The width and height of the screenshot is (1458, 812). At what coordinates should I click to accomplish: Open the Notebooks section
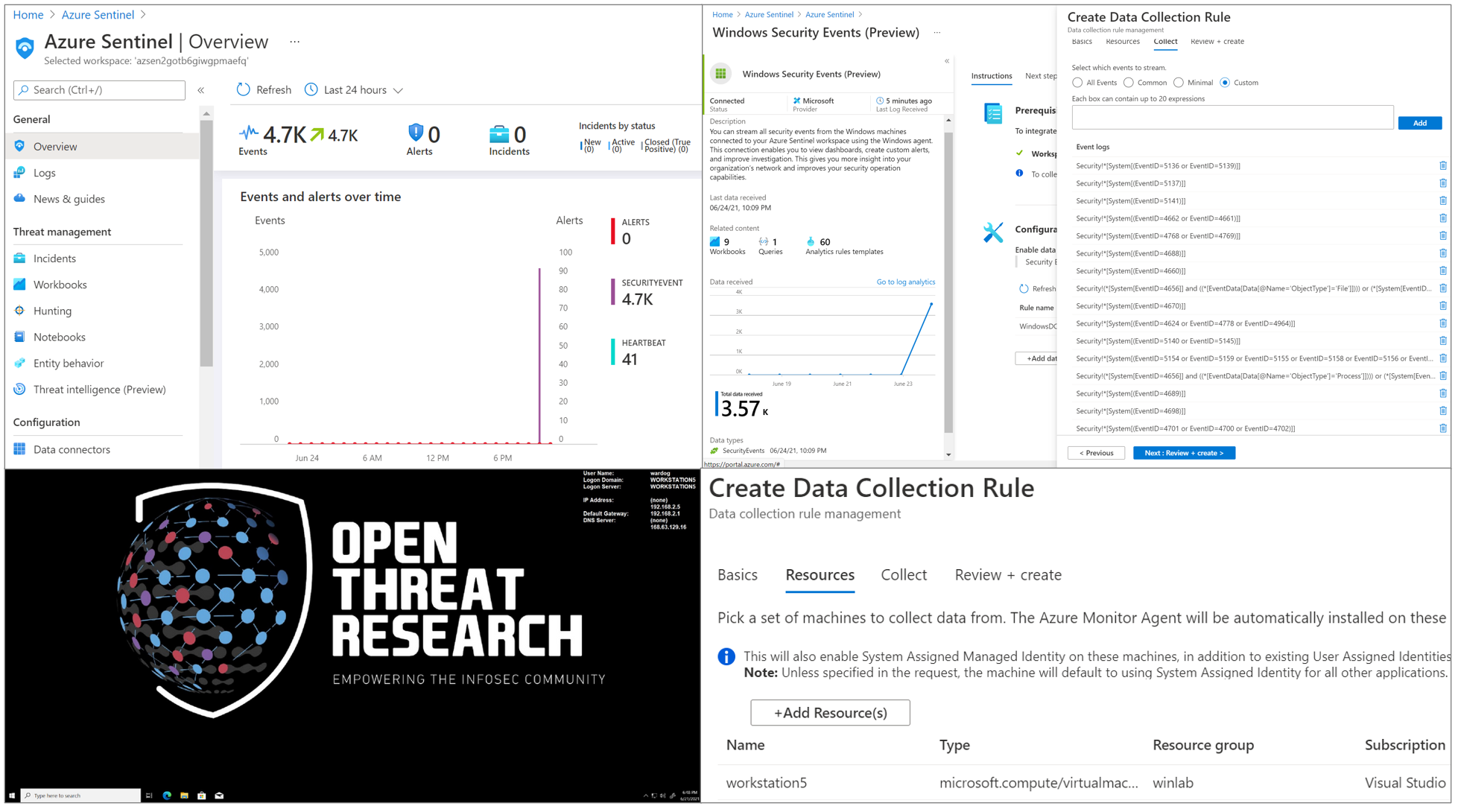click(59, 337)
